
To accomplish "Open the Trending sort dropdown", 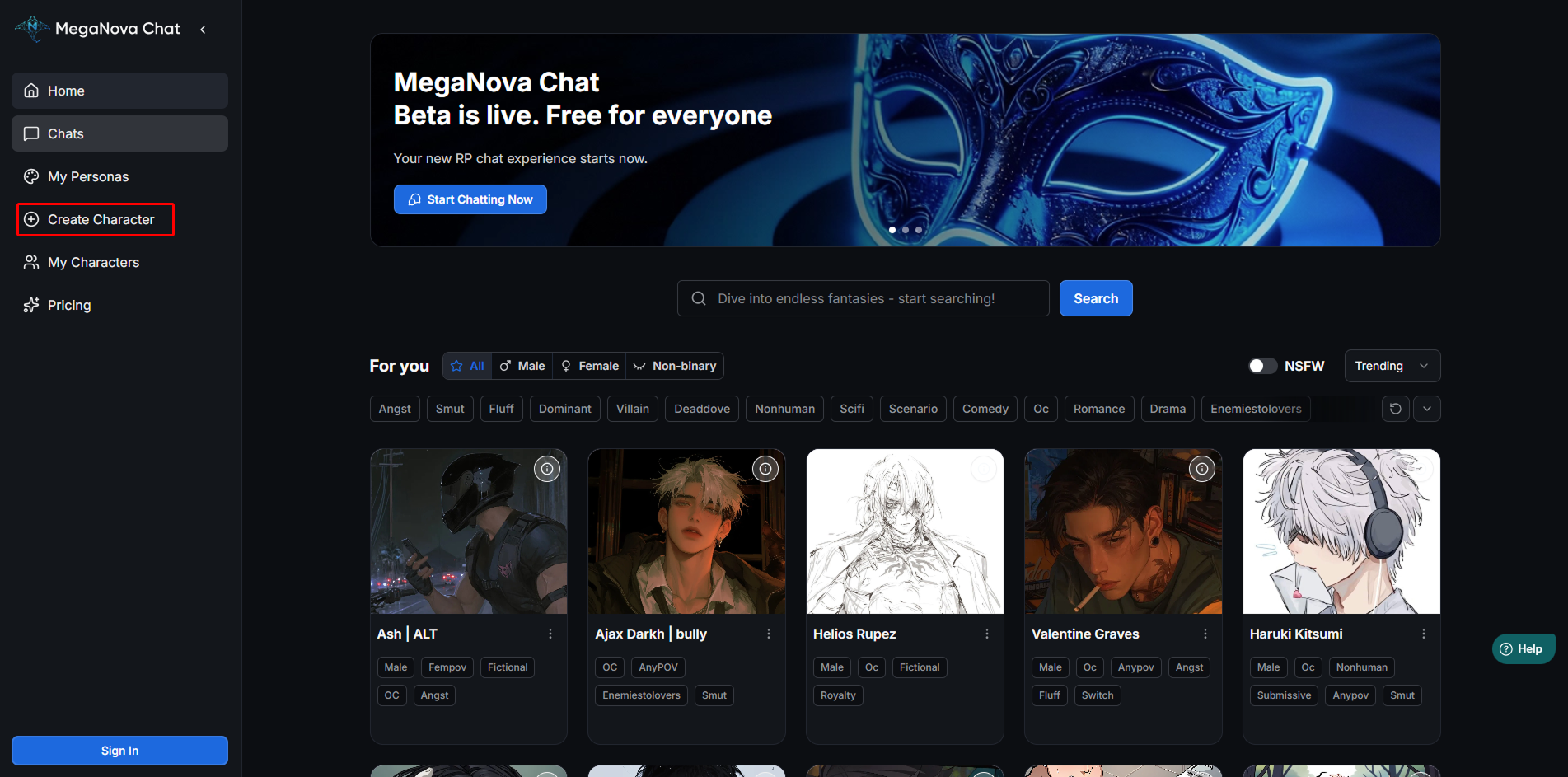I will pyautogui.click(x=1392, y=366).
